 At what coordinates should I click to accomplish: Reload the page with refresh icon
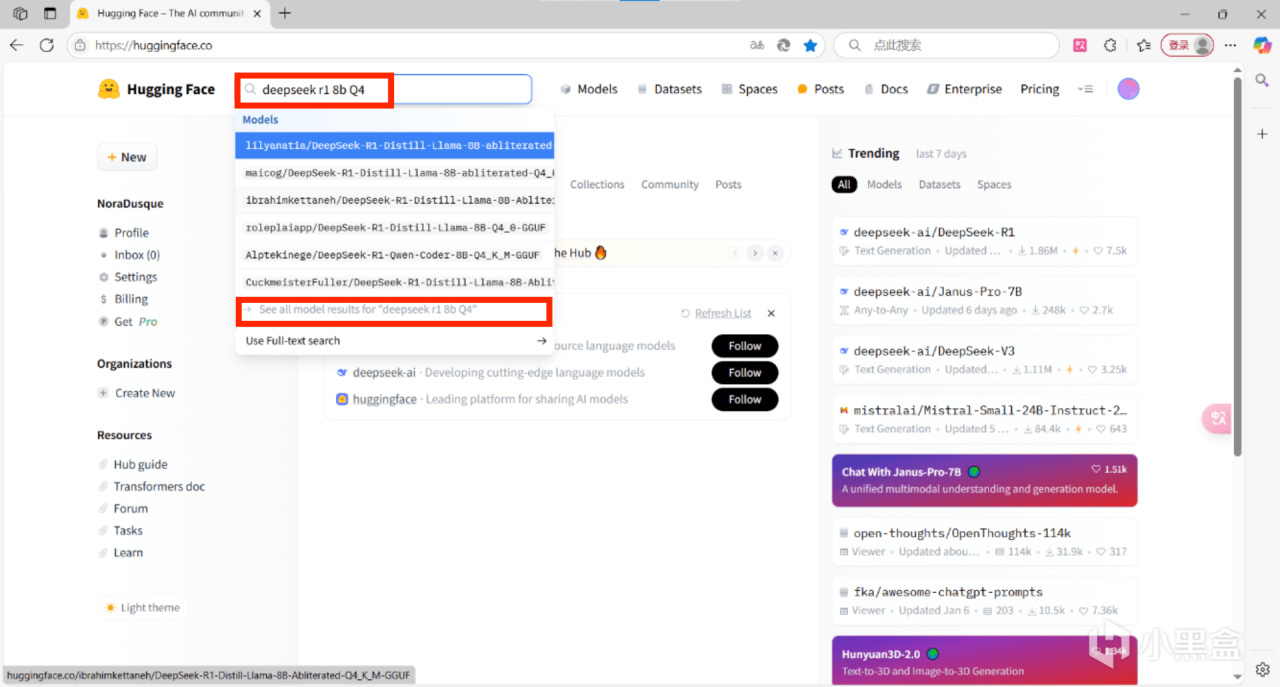[46, 45]
